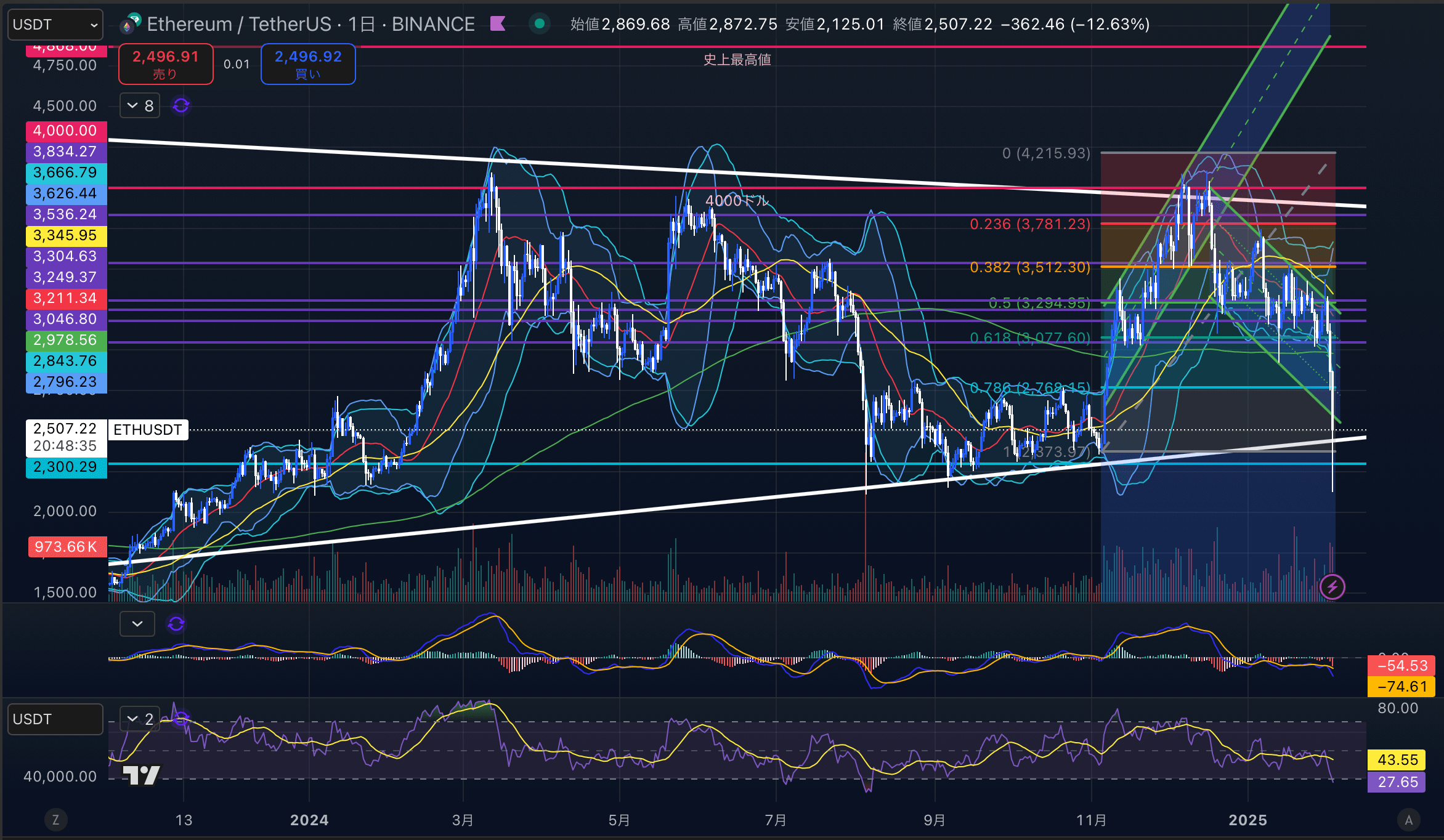Select the 3,626.44 blue price label
This screenshot has height=840, width=1444.
[x=66, y=193]
